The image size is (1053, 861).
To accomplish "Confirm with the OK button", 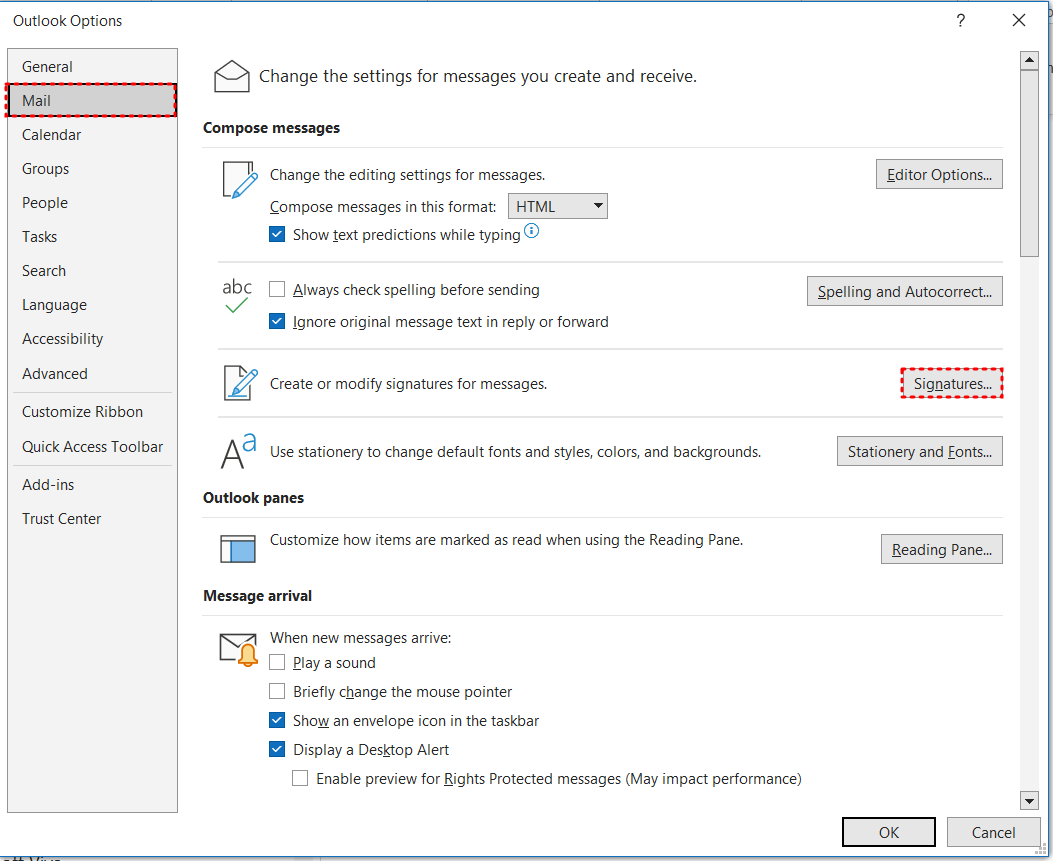I will pos(888,832).
